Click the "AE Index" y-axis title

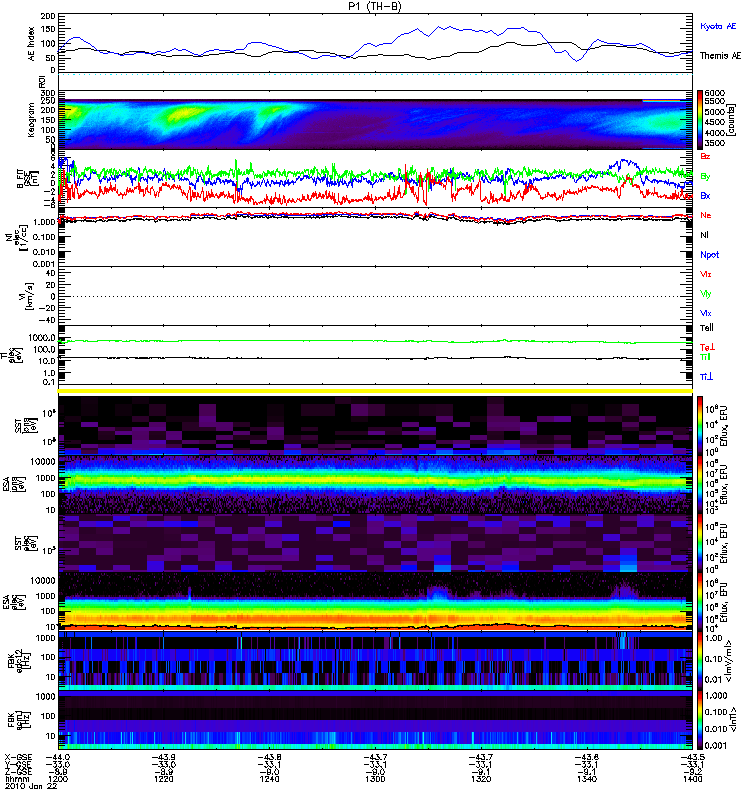click(x=31, y=44)
